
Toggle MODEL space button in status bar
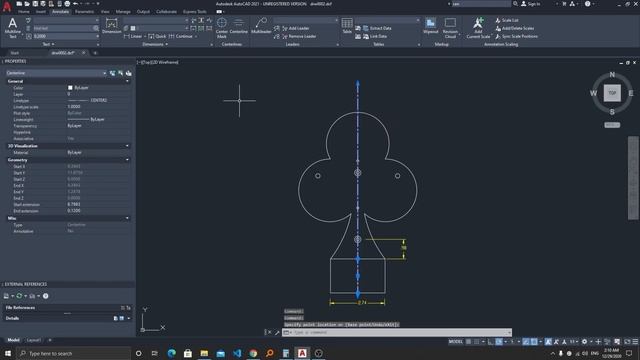point(456,342)
